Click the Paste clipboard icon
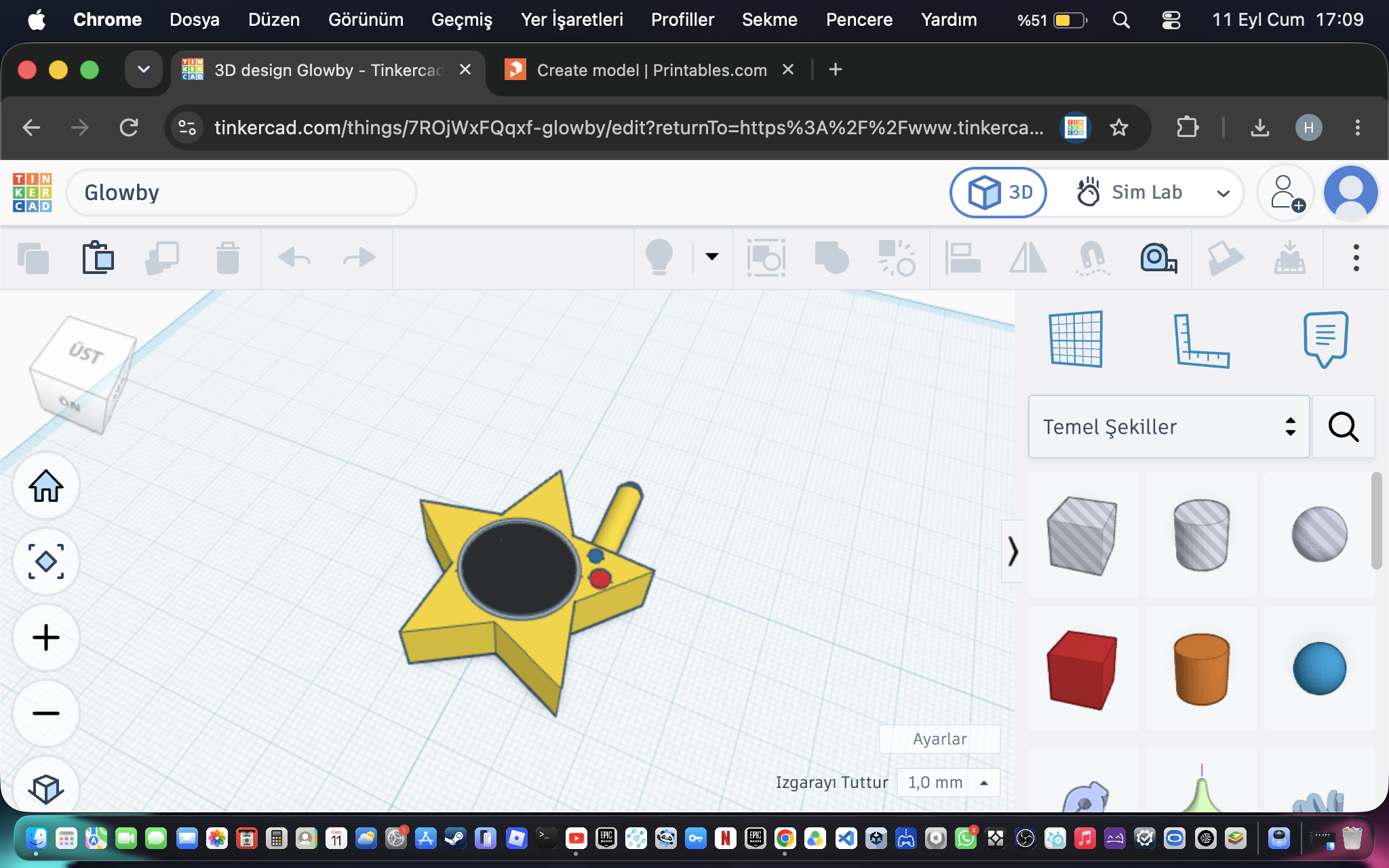The image size is (1389, 868). (x=98, y=258)
